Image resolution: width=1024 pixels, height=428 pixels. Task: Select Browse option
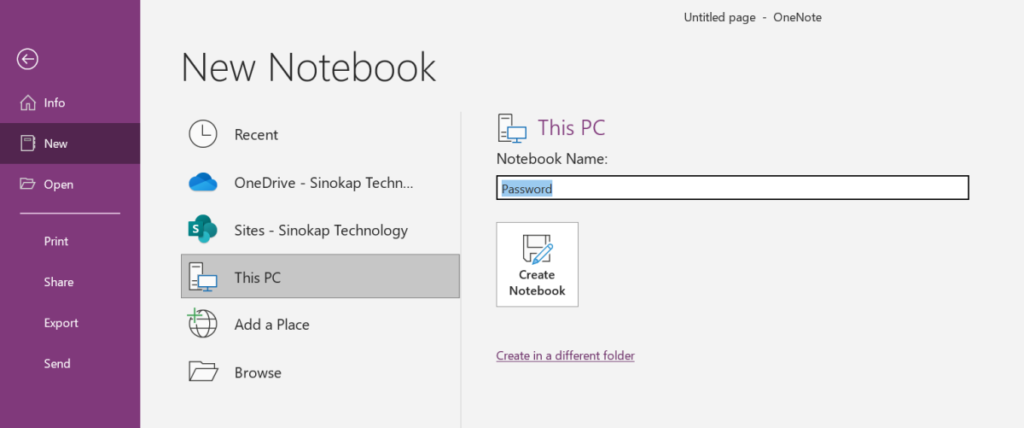pos(320,372)
